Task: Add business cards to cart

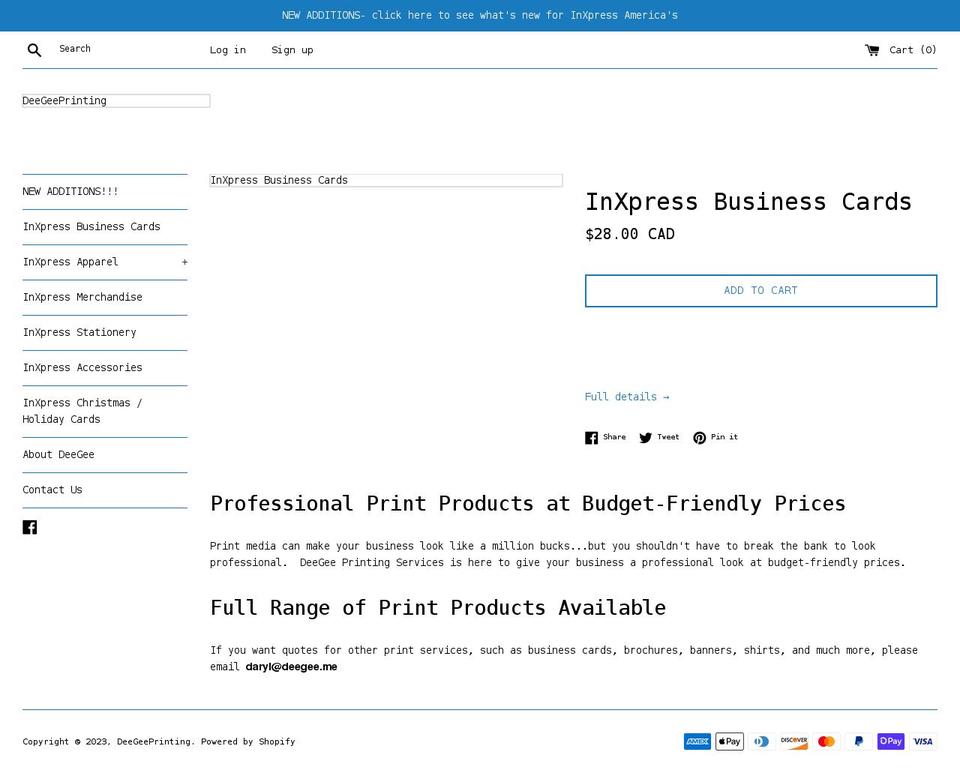Action: click(760, 290)
